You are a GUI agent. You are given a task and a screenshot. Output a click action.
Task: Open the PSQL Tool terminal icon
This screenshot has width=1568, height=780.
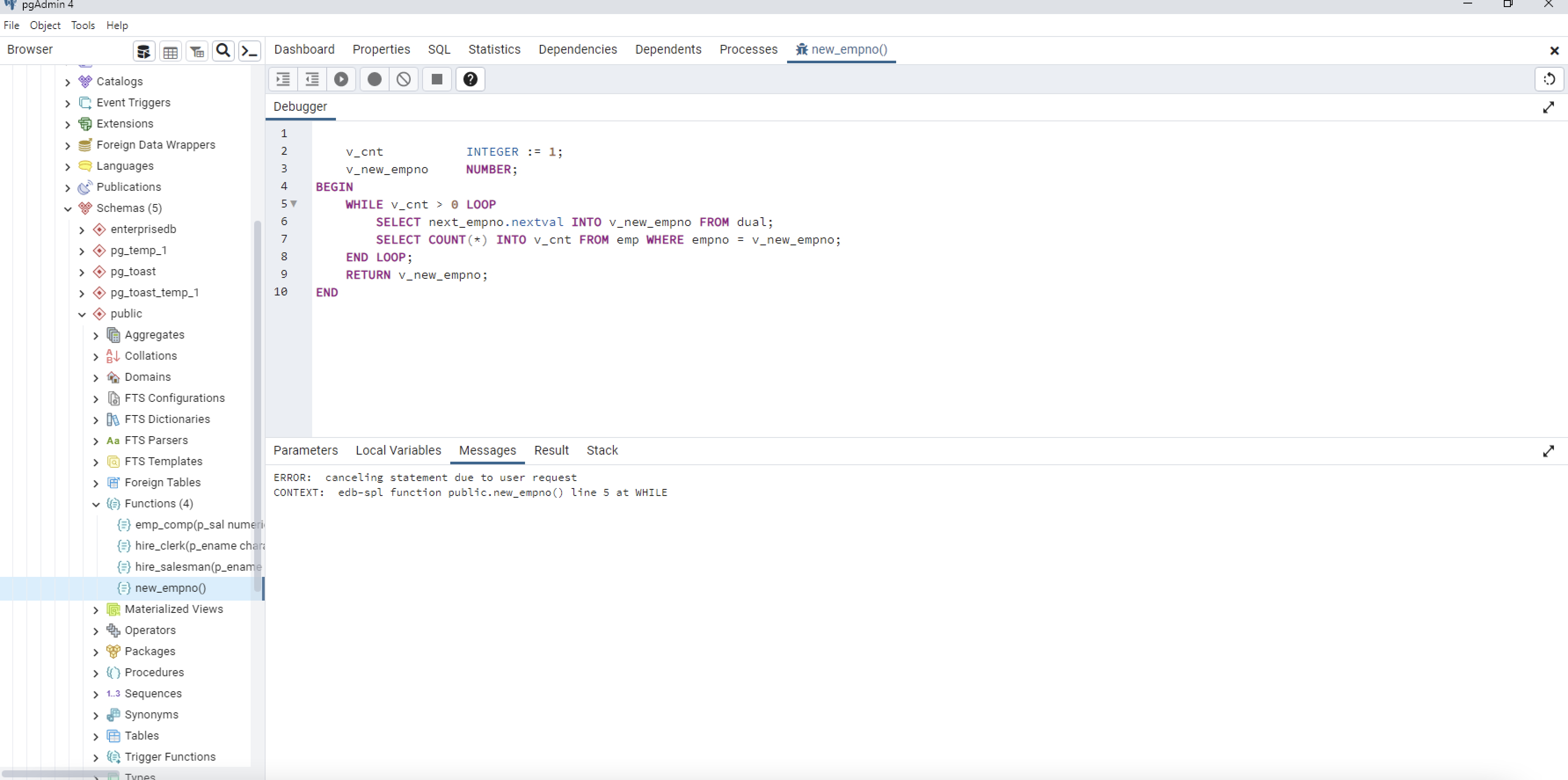(250, 51)
